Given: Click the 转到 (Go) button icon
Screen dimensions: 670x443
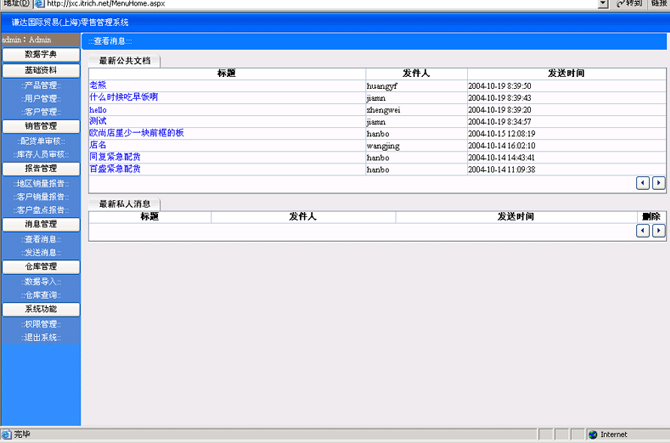Looking at the screenshot, I should 624,4.
